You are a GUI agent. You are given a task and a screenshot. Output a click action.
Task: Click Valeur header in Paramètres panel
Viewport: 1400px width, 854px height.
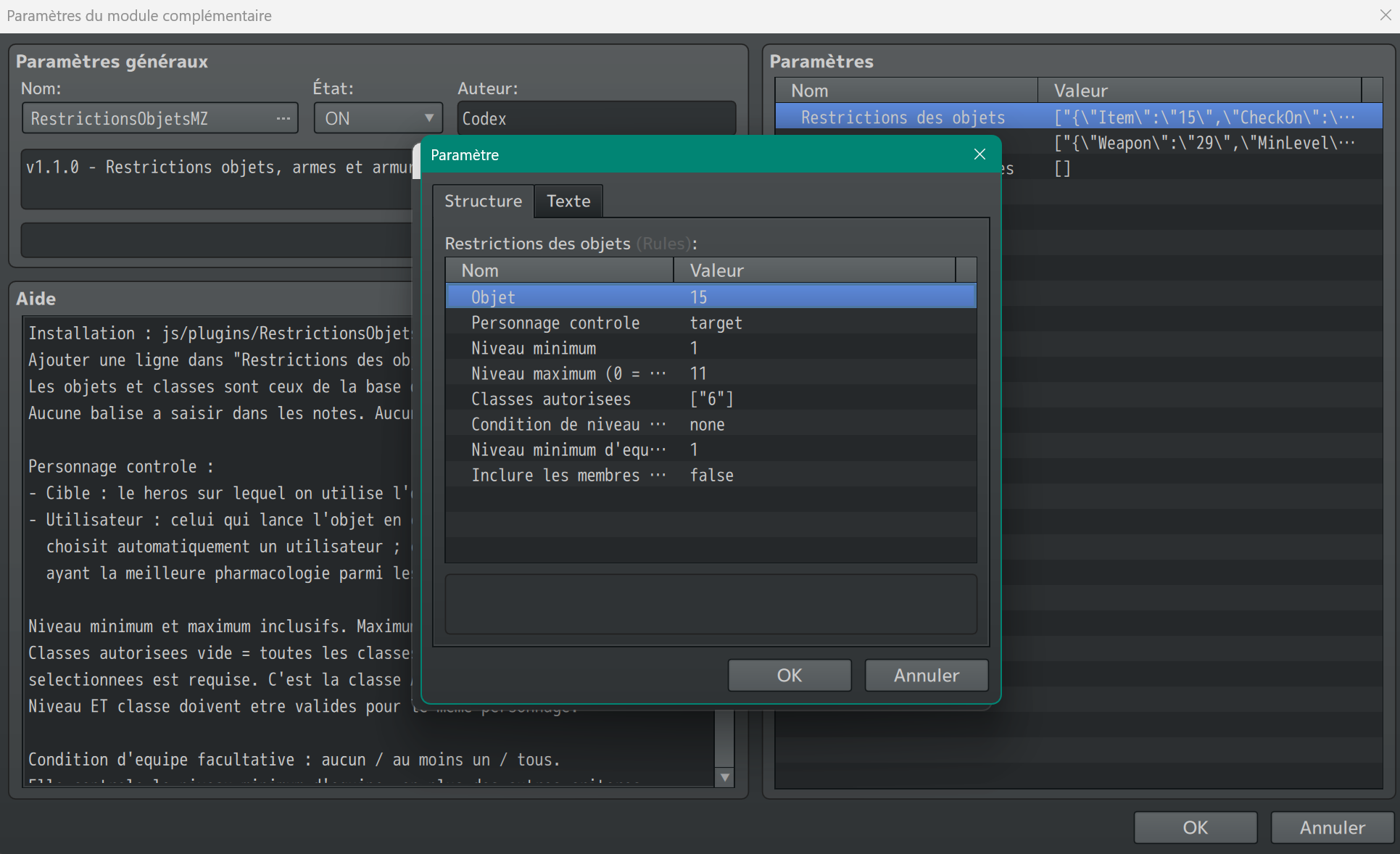coord(1200,91)
